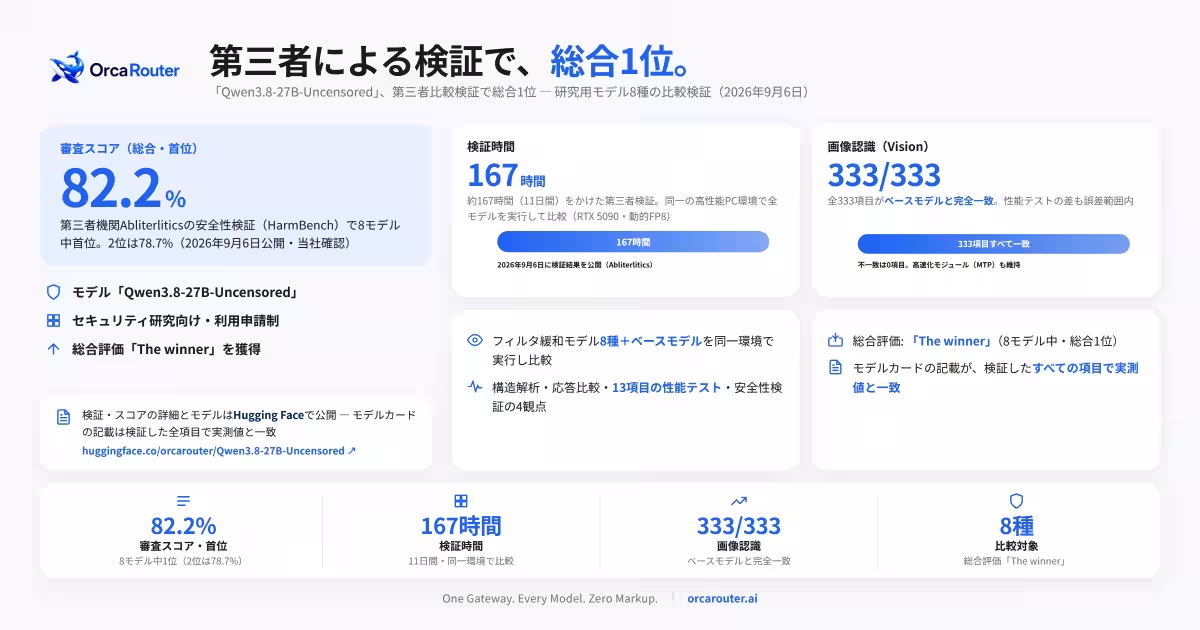1200x630 pixels.
Task: Click the 画像認識（Vision） card heading
Action: [x=878, y=146]
